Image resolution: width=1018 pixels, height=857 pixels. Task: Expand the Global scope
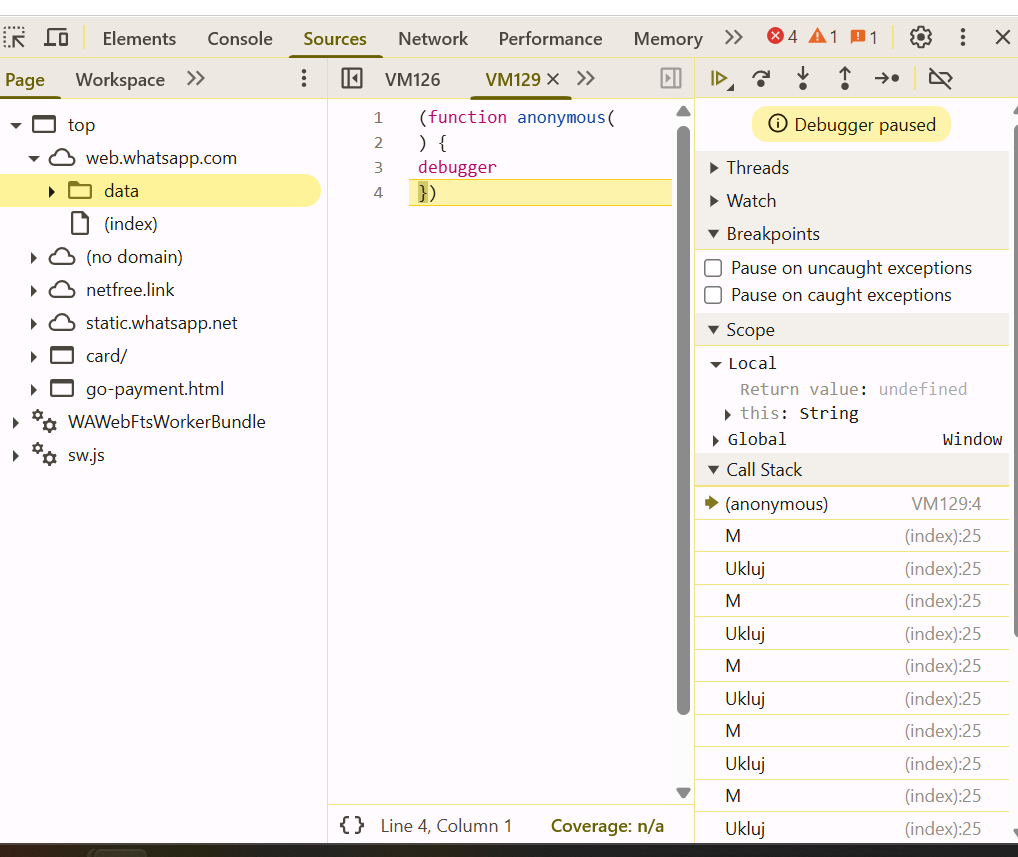coord(715,440)
